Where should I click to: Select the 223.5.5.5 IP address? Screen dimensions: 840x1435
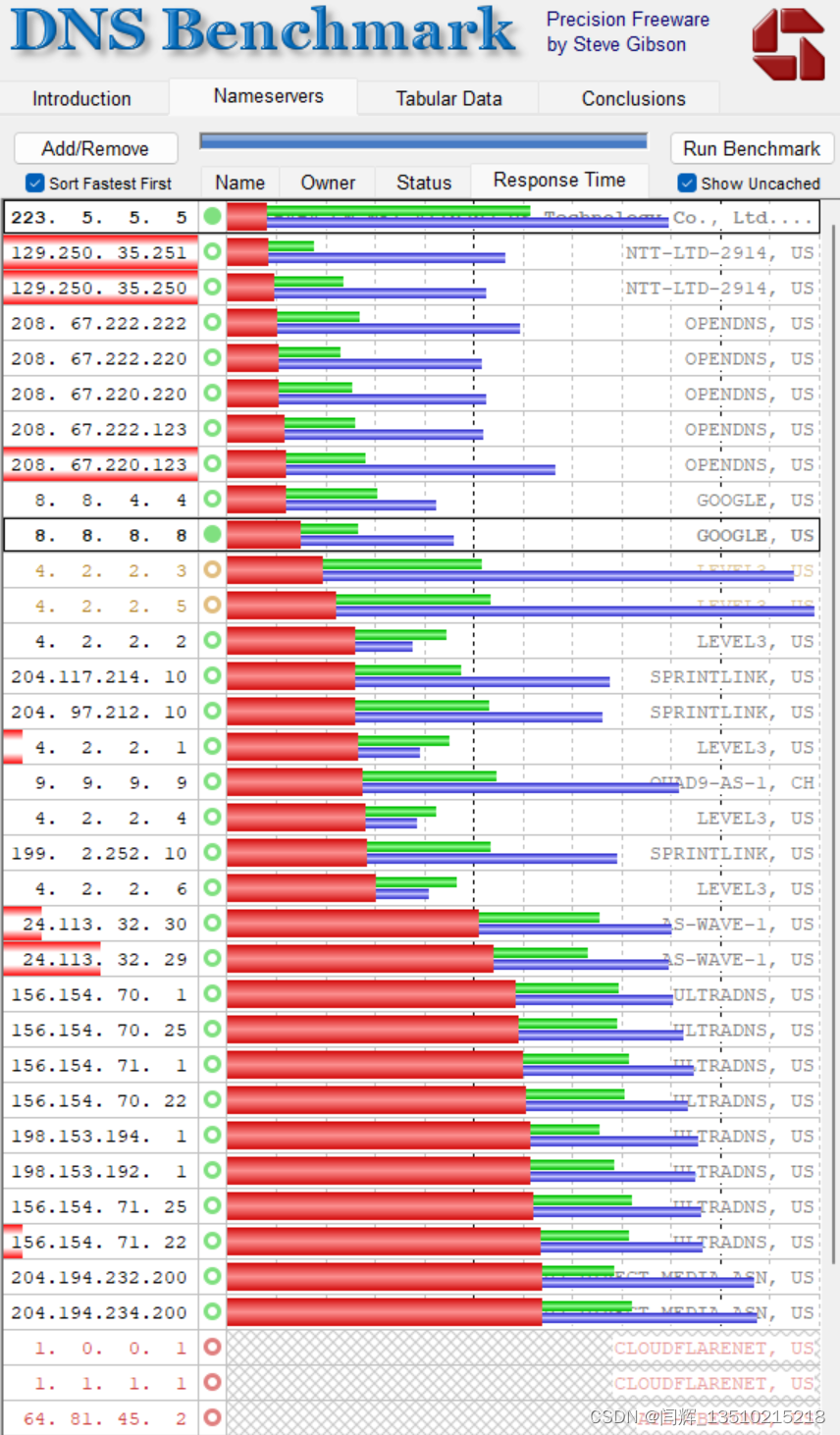(99, 217)
